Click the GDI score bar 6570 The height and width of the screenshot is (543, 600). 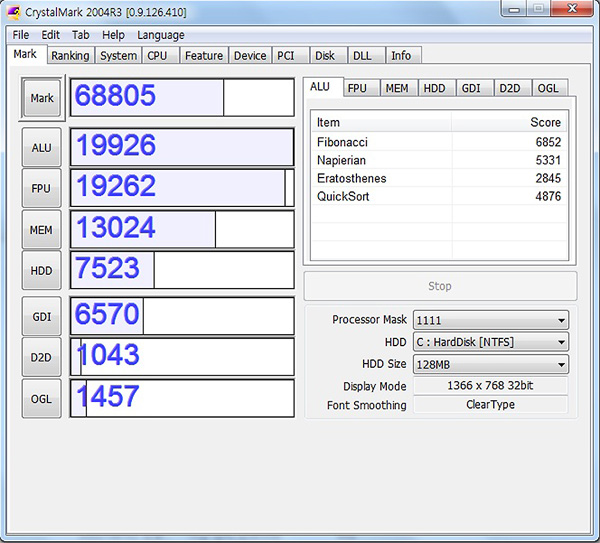click(182, 316)
